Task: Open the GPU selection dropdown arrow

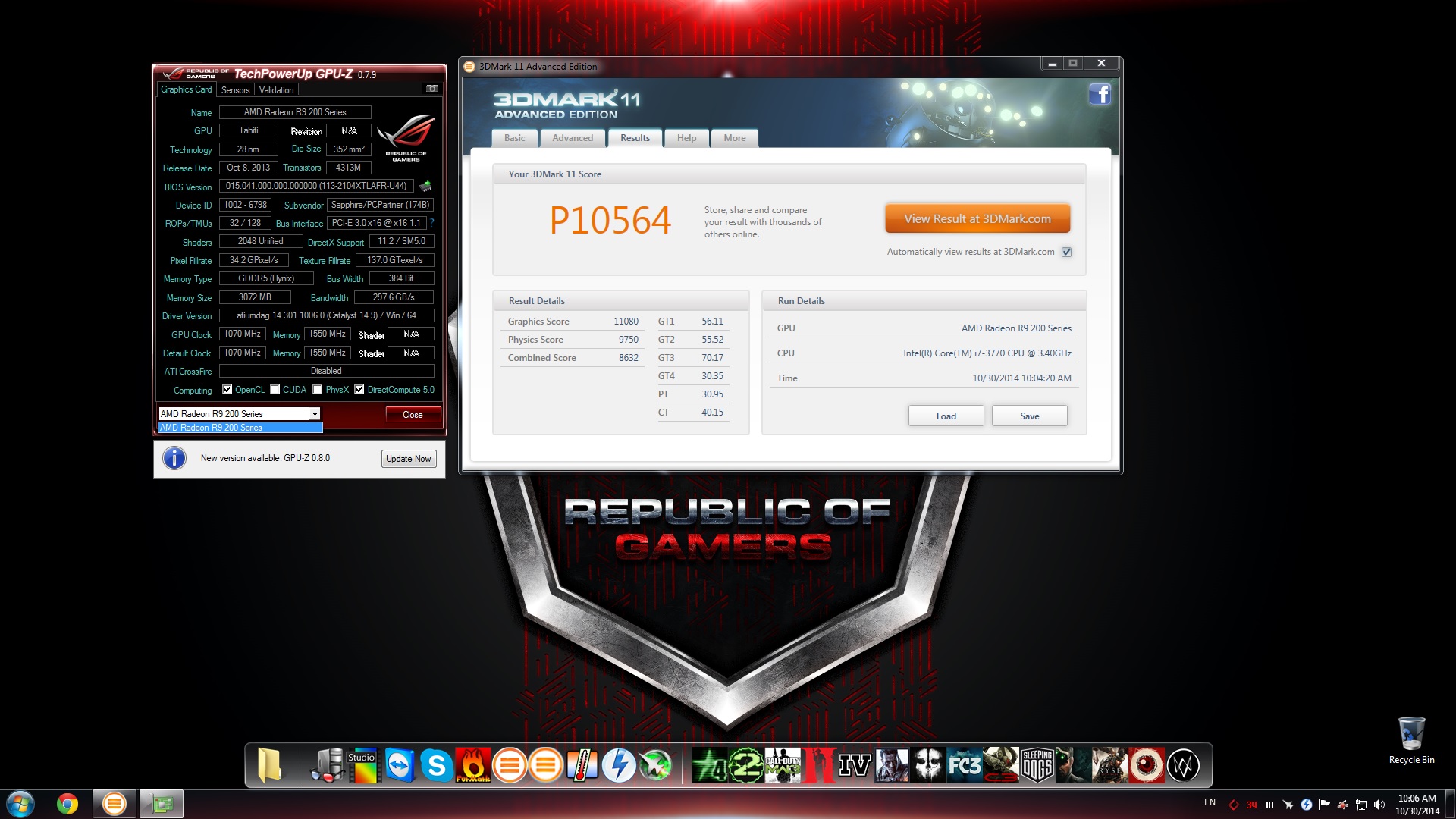Action: point(314,414)
